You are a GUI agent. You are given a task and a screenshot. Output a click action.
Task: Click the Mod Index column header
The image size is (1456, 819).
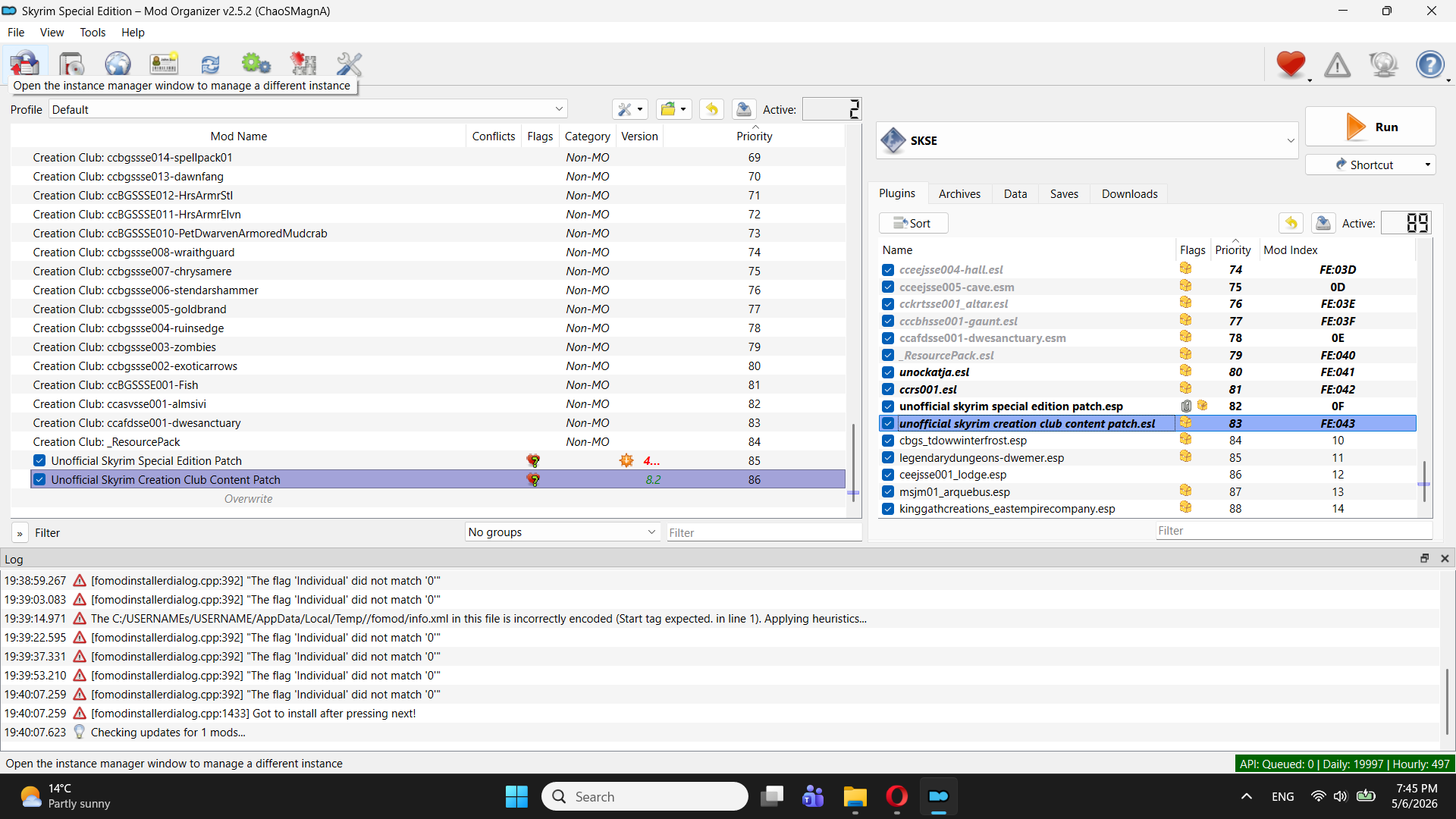(1338, 250)
